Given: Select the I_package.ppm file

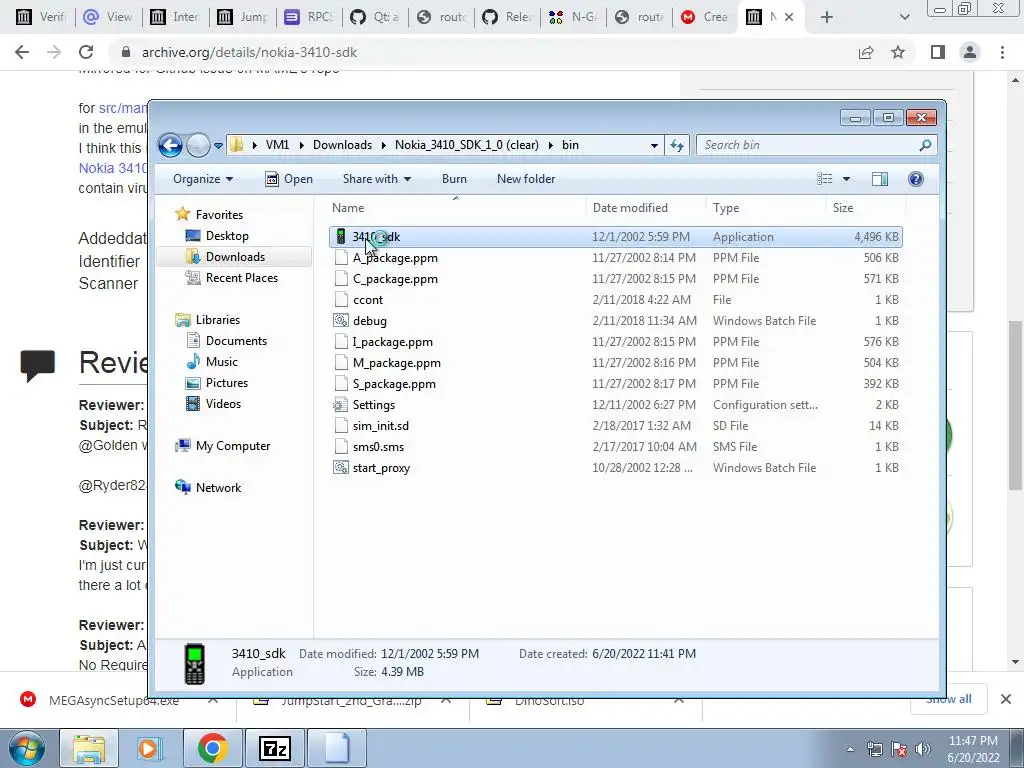Looking at the screenshot, I should point(392,342).
